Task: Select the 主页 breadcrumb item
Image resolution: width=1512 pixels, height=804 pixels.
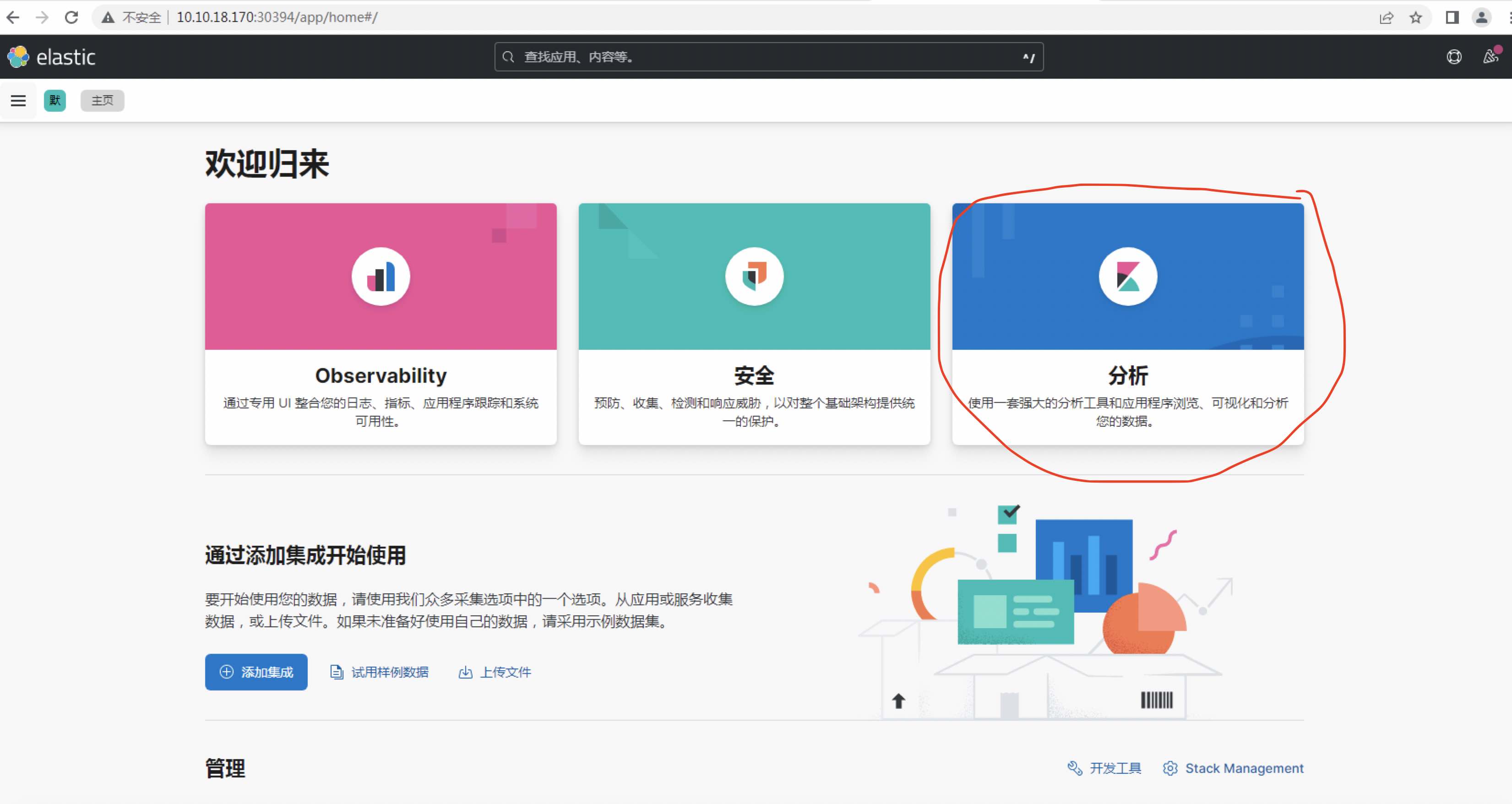Action: click(102, 100)
